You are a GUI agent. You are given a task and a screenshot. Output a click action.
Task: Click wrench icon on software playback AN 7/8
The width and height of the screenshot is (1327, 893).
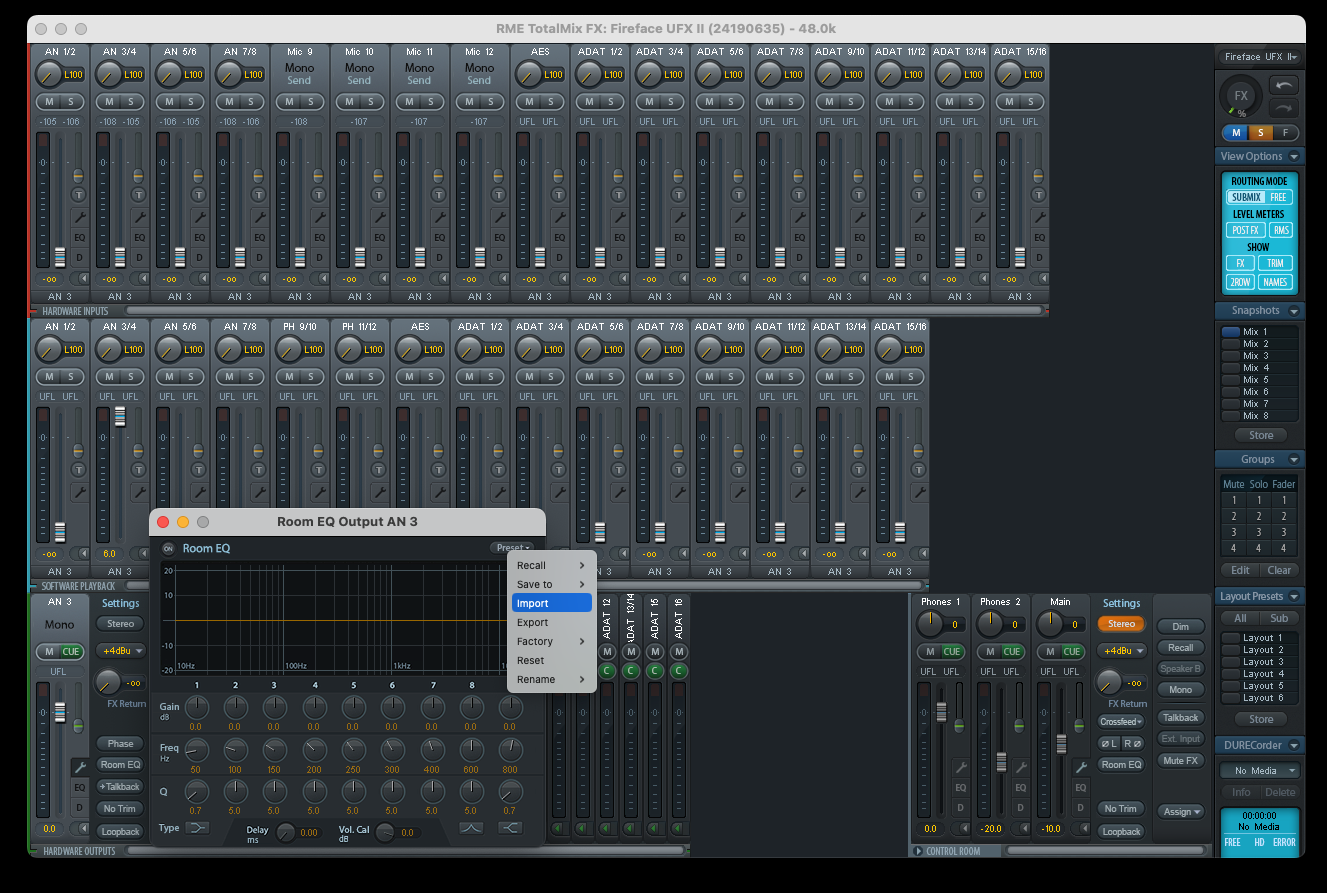pyautogui.click(x=260, y=492)
